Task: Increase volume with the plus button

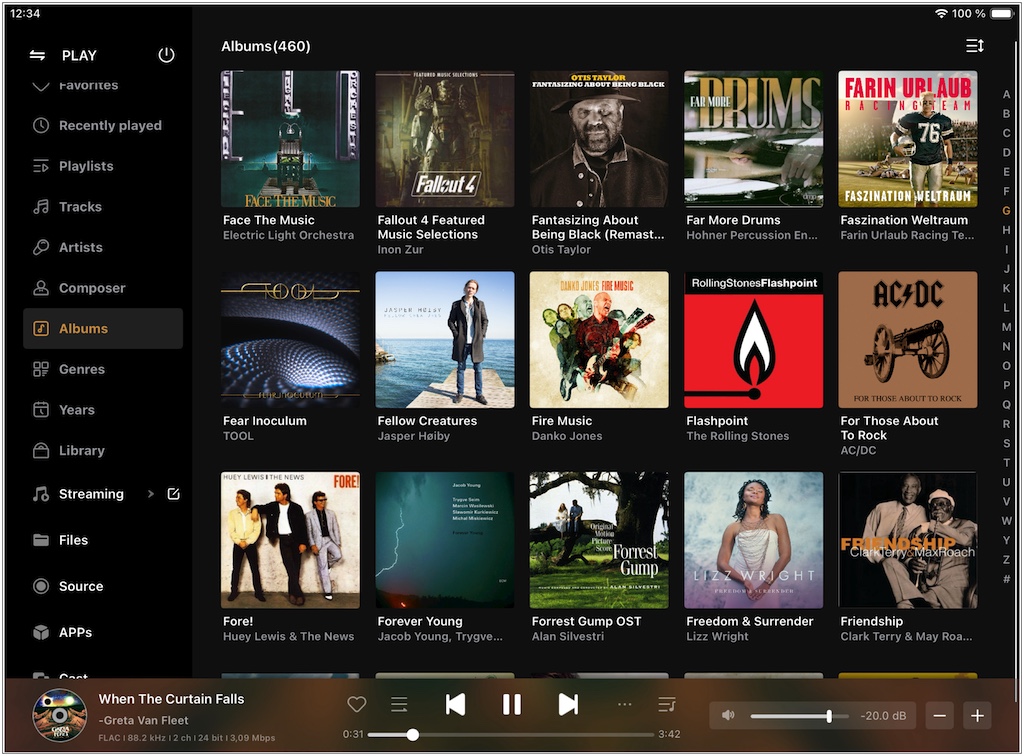Action: tap(978, 716)
